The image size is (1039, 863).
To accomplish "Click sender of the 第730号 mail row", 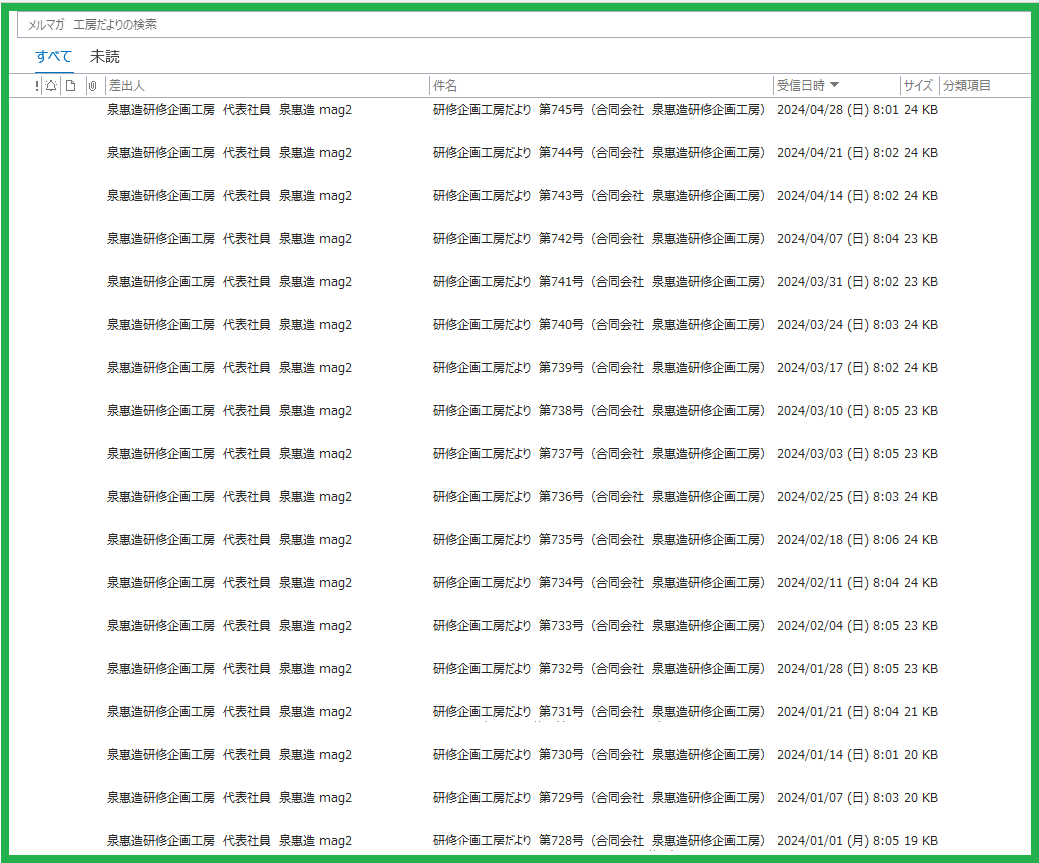I will tap(229, 755).
